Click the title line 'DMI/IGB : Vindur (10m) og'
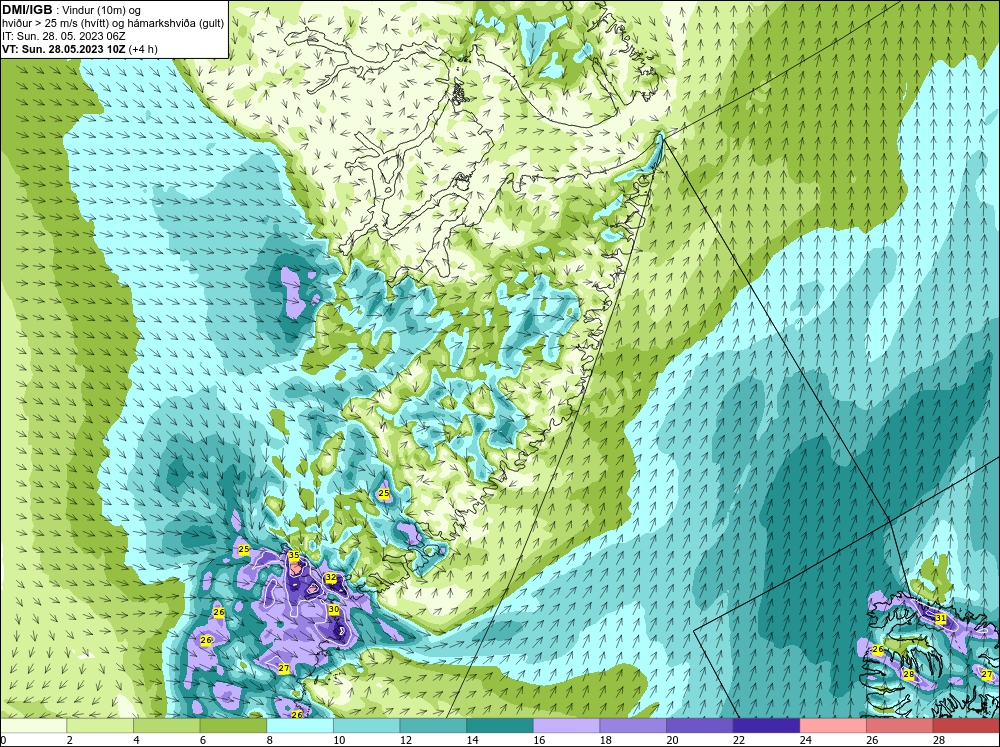Image resolution: width=1000 pixels, height=747 pixels. coord(71,10)
